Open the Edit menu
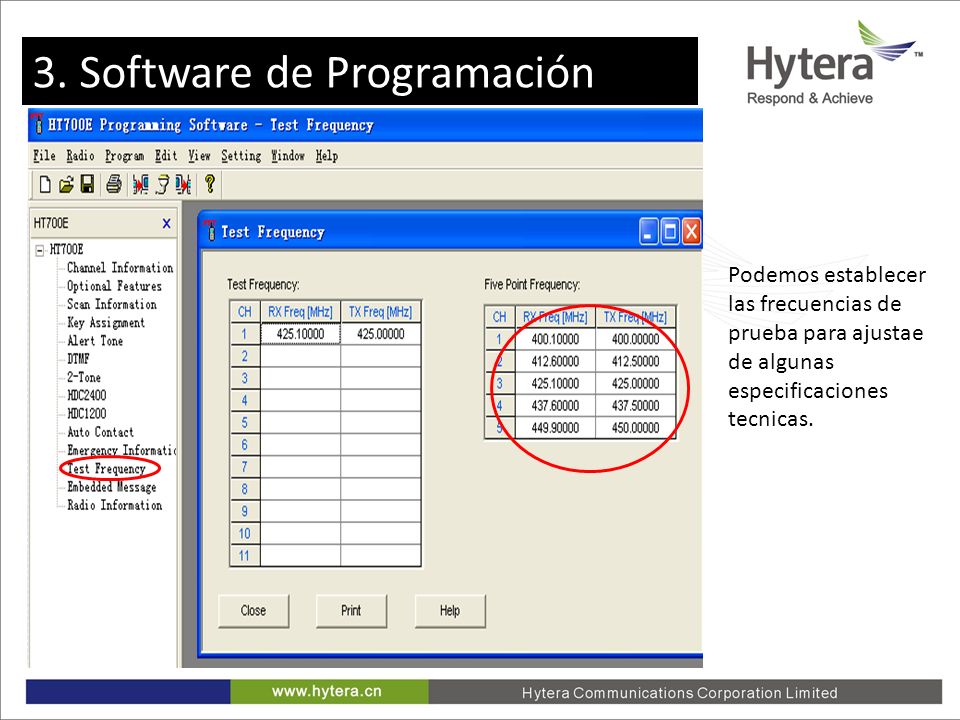This screenshot has height=720, width=960. click(x=166, y=156)
